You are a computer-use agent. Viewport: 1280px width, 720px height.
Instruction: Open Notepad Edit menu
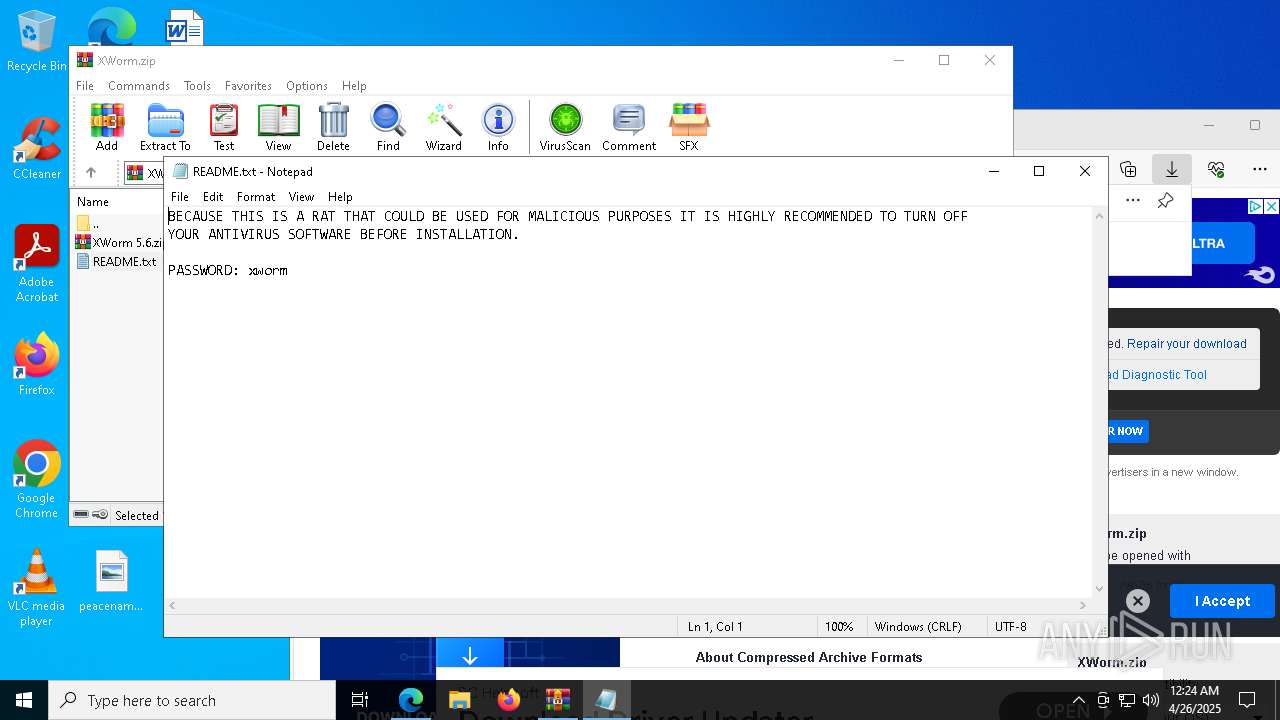coord(213,197)
